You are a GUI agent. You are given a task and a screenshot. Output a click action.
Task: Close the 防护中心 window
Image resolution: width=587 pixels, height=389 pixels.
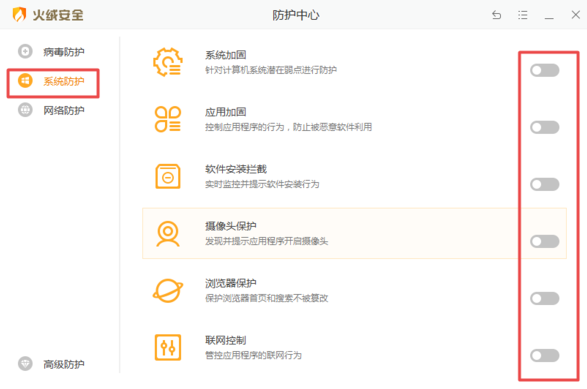pos(576,15)
